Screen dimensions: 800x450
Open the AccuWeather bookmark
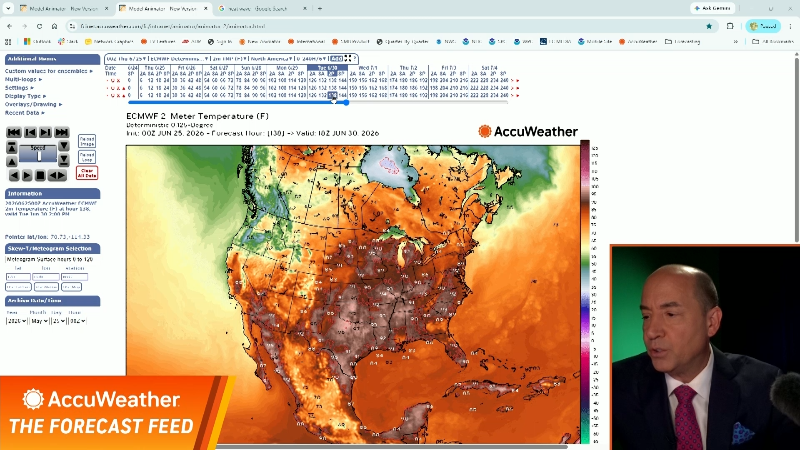click(638, 42)
